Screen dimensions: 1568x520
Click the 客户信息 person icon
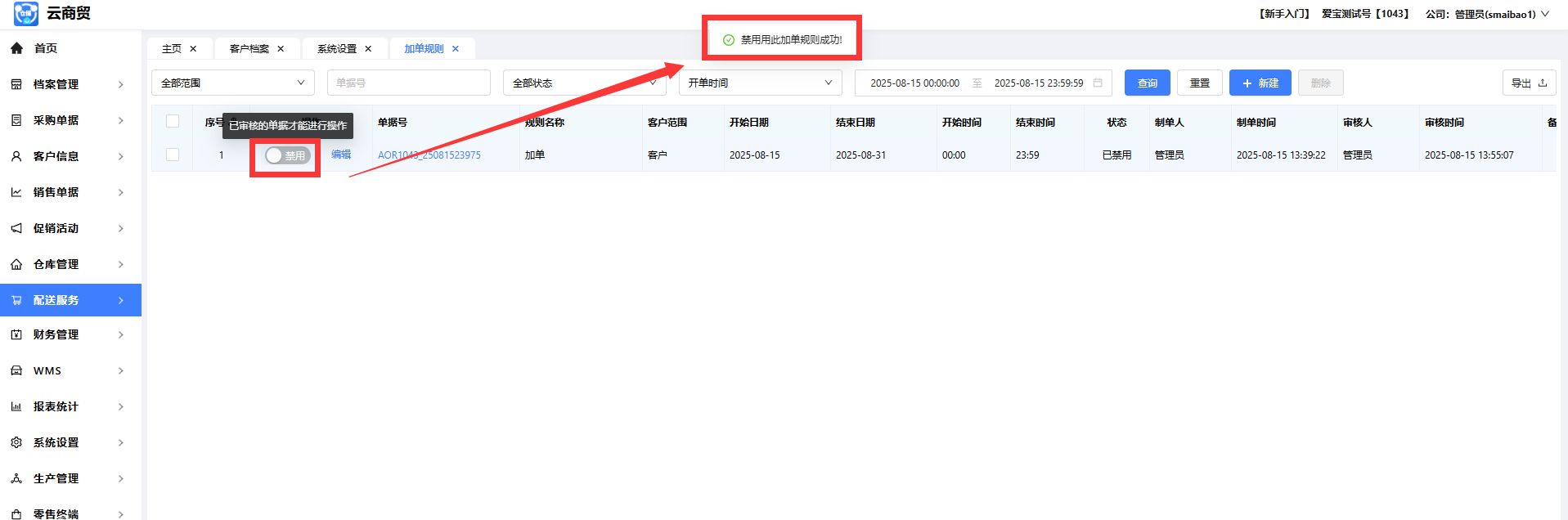[x=16, y=156]
